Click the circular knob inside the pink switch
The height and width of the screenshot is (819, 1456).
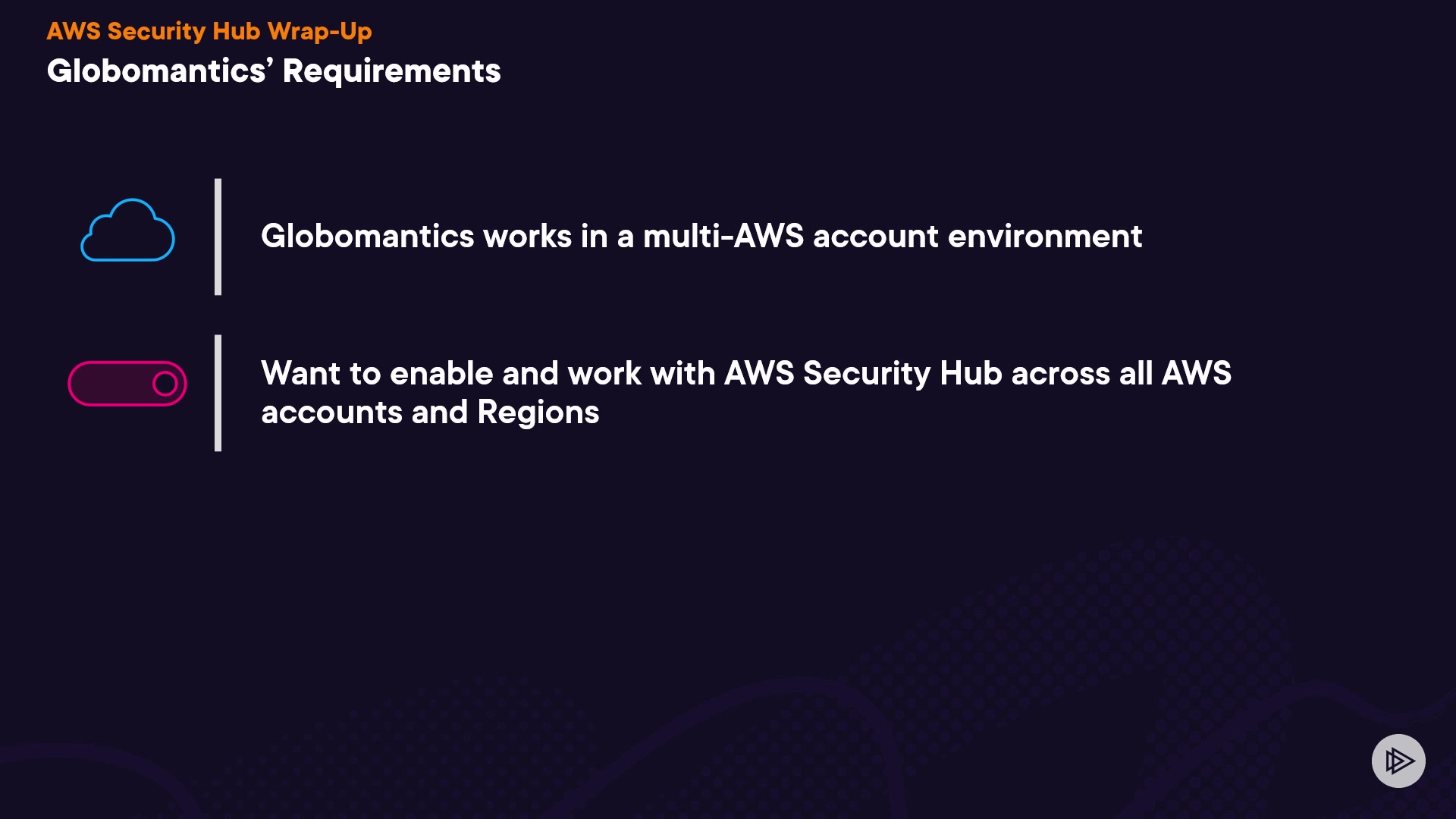(165, 384)
